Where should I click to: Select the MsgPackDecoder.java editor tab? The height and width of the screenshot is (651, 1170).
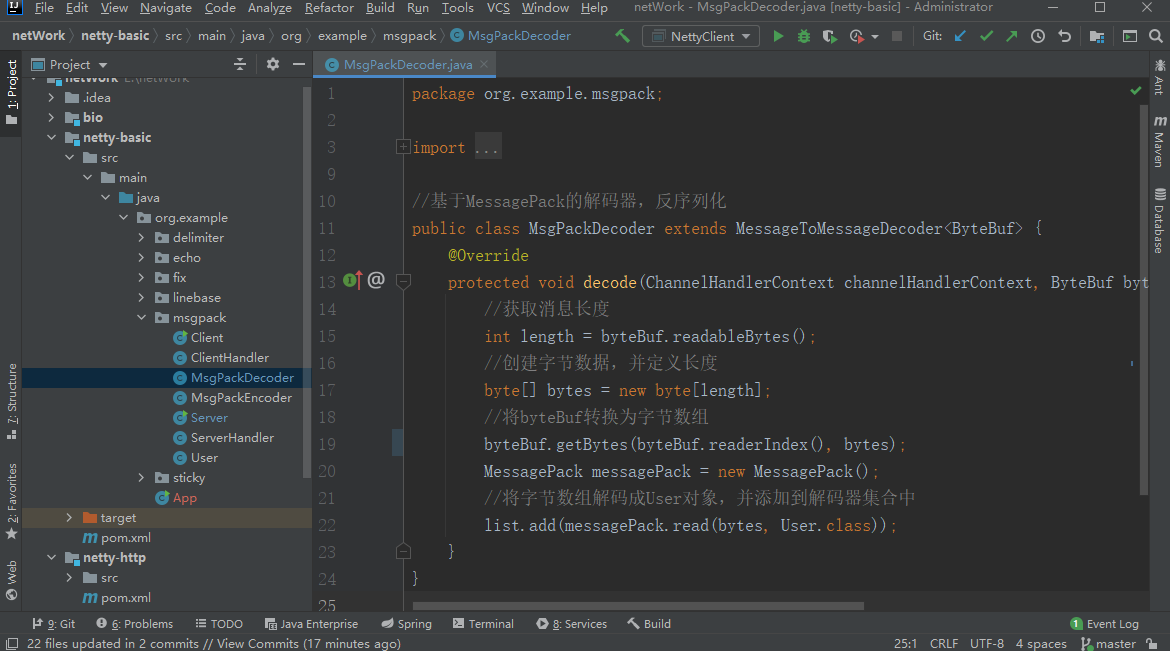pos(407,64)
